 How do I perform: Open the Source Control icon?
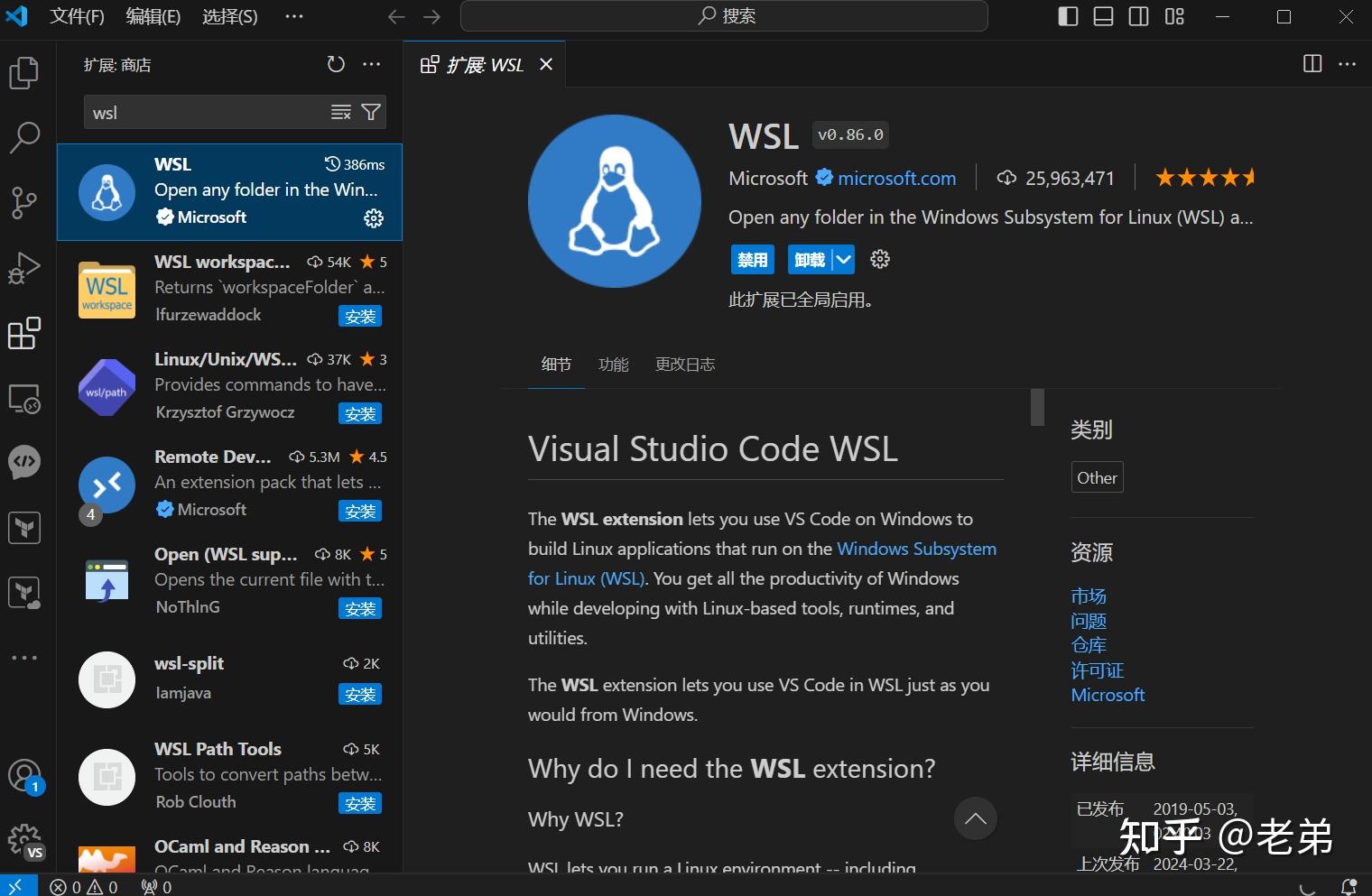23,203
